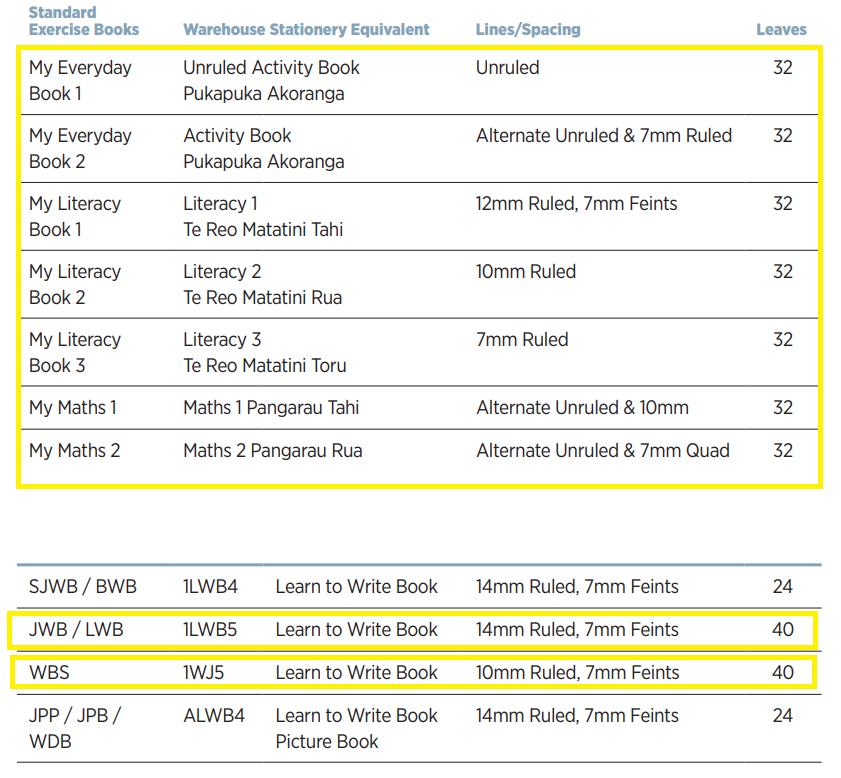
Task: Select the '7mm Ruled' cell
Action: (522, 340)
